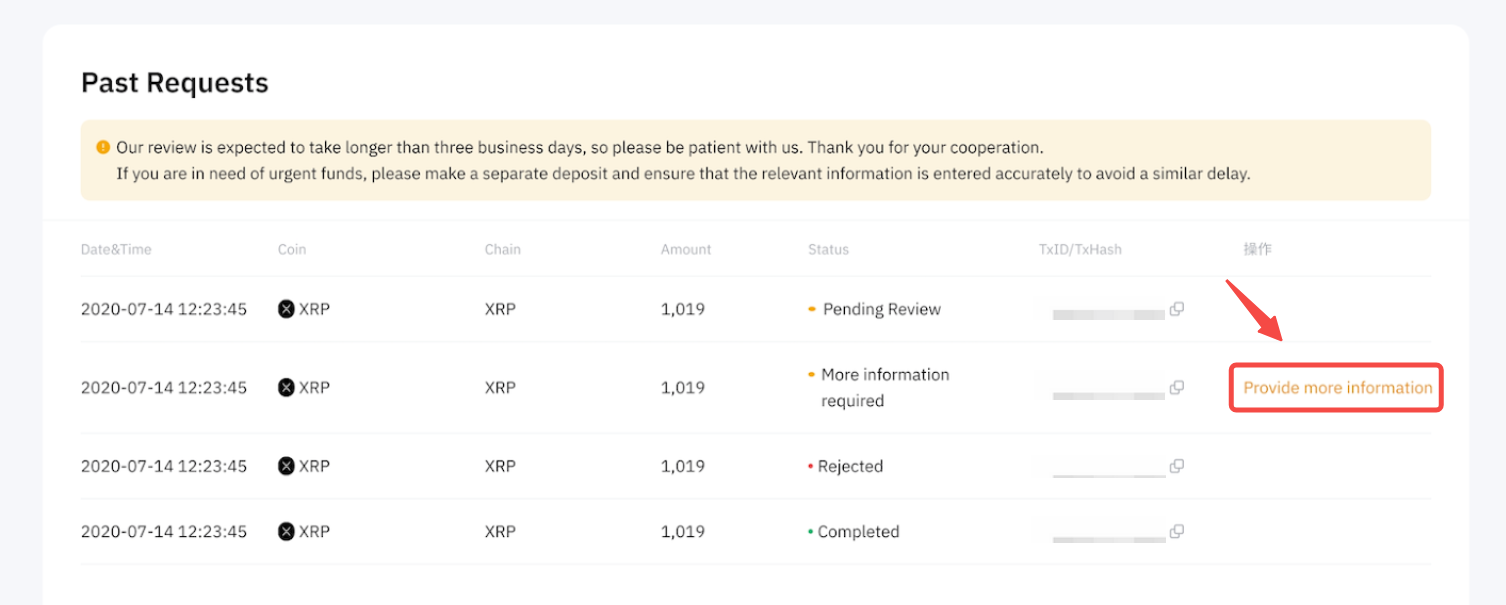Copy the transaction ID of the Rejected request
The width and height of the screenshot is (1506, 605).
(1177, 466)
